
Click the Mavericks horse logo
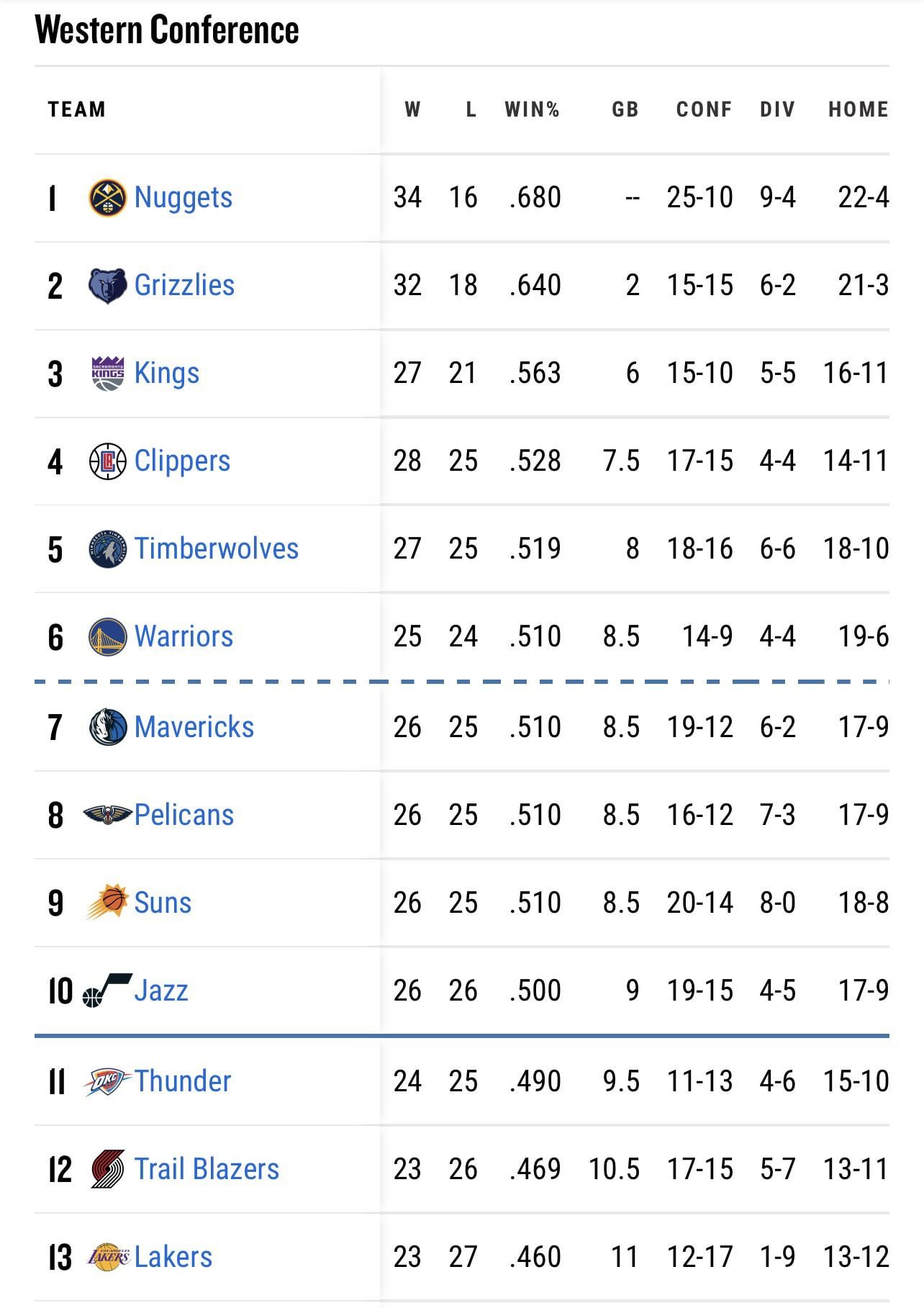pyautogui.click(x=108, y=727)
